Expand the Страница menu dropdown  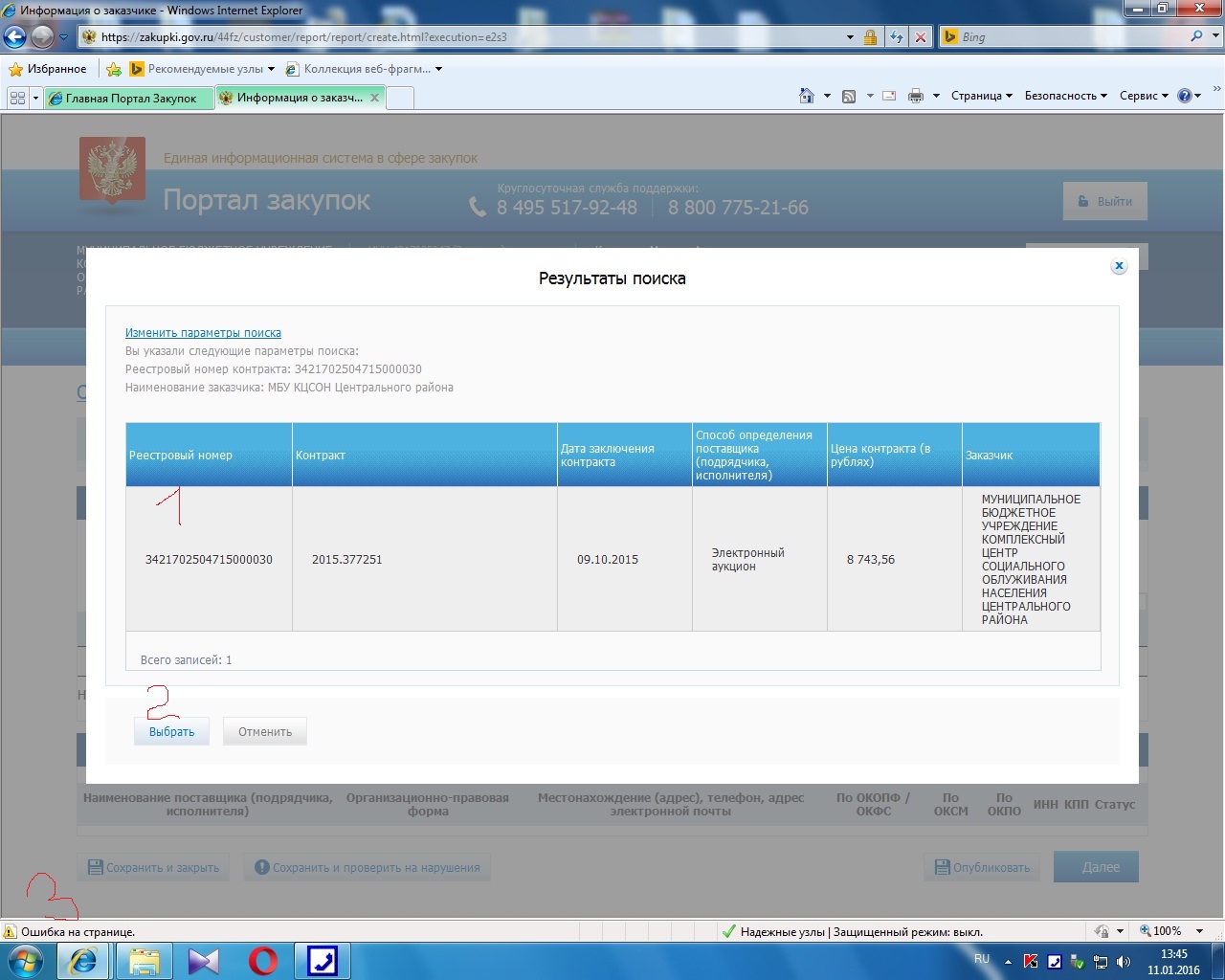click(981, 96)
